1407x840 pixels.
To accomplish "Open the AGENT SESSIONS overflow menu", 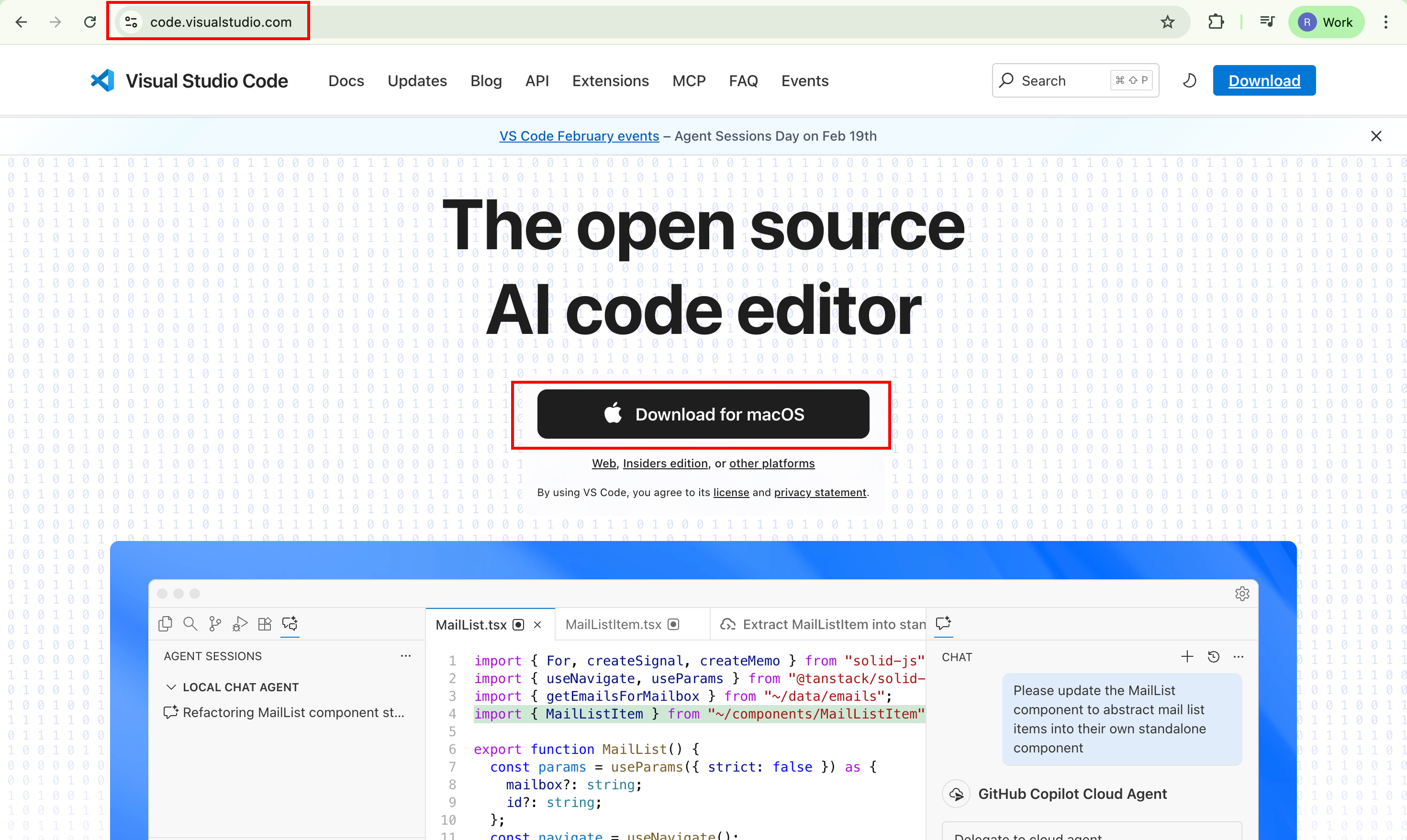I will tap(405, 655).
